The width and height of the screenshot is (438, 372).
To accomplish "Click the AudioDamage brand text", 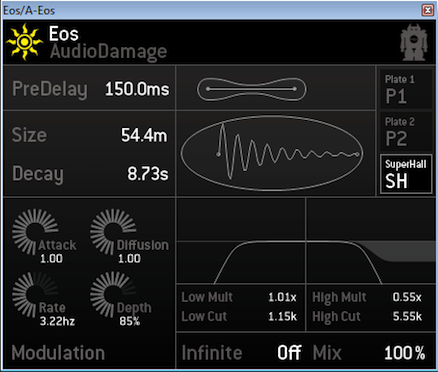I will pyautogui.click(x=108, y=51).
